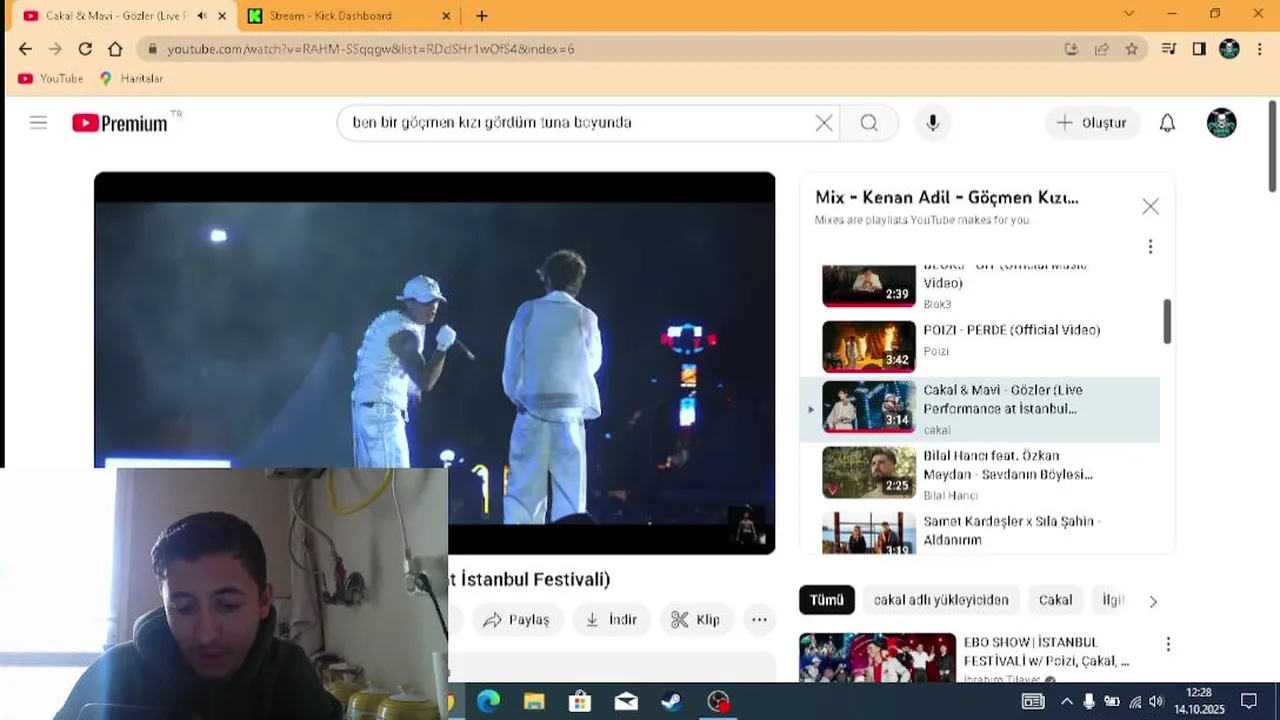Click the Oluştur create button
The height and width of the screenshot is (720, 1280).
click(x=1092, y=123)
